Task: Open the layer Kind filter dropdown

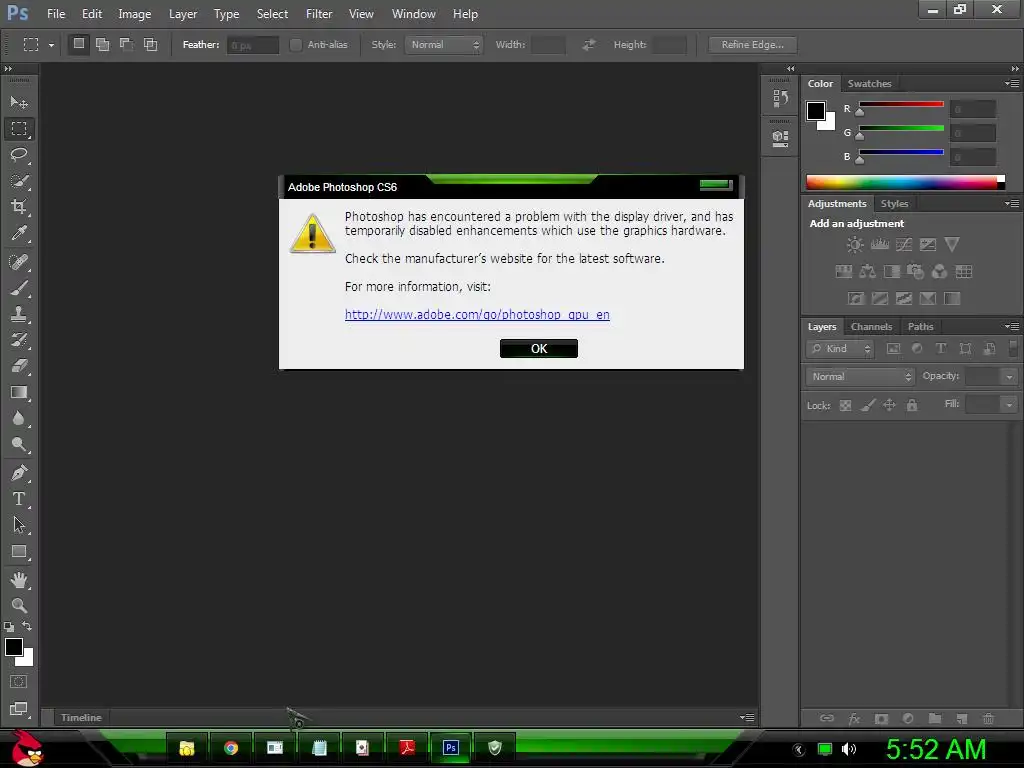Action: pos(840,349)
